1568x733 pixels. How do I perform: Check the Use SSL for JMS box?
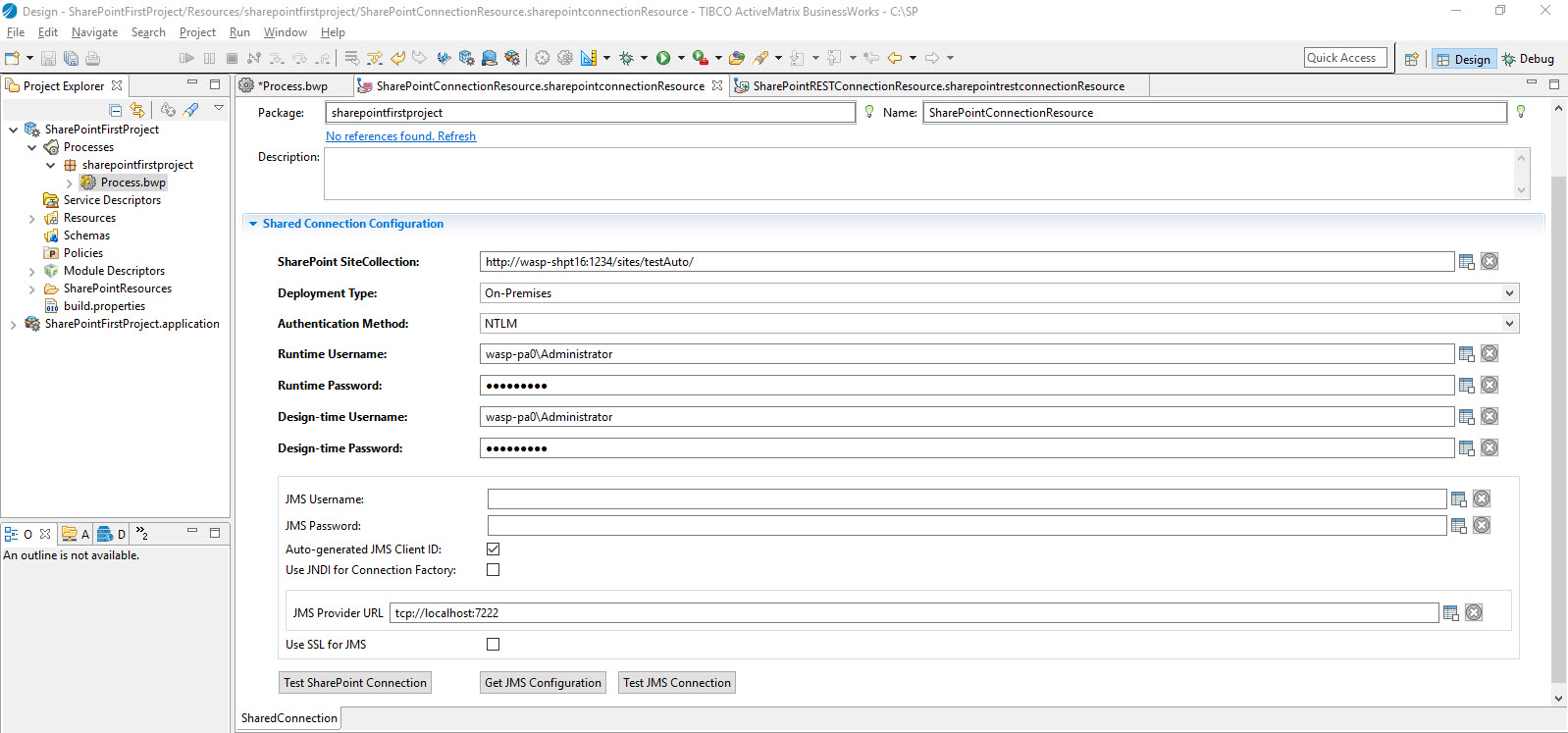tap(494, 645)
